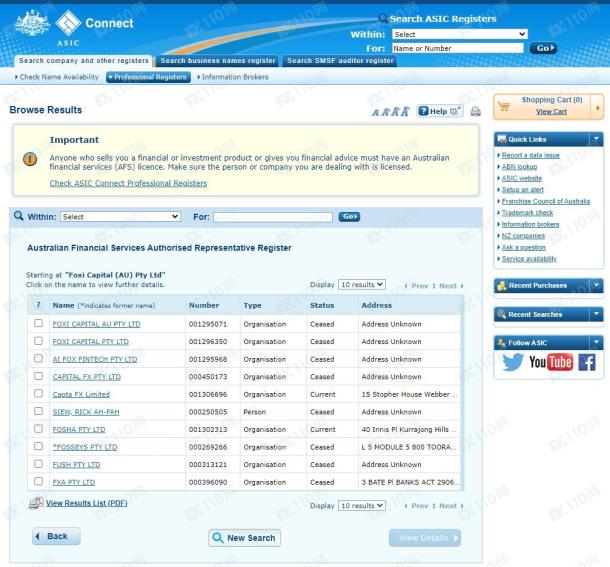Screen dimensions: 610x567
Task: Click the magnifier icon beside Within filter
Action: tap(18, 216)
